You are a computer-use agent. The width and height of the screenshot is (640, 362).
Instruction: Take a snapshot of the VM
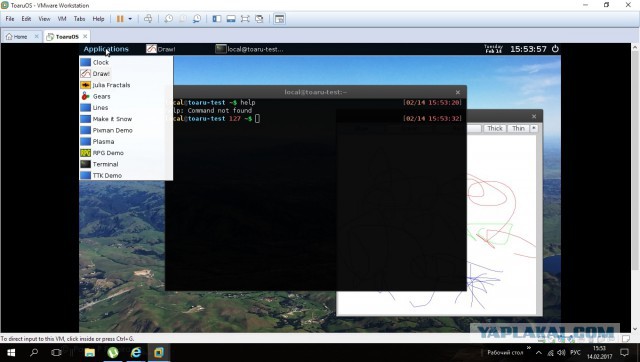click(x=169, y=19)
